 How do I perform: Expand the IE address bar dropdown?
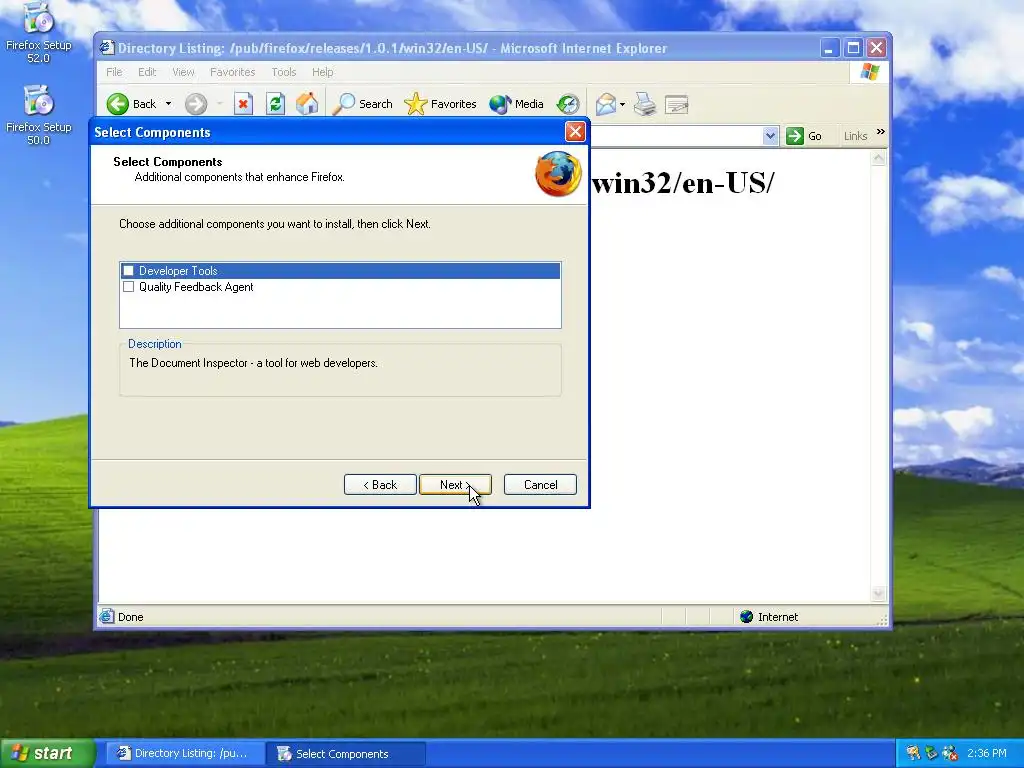pos(770,136)
